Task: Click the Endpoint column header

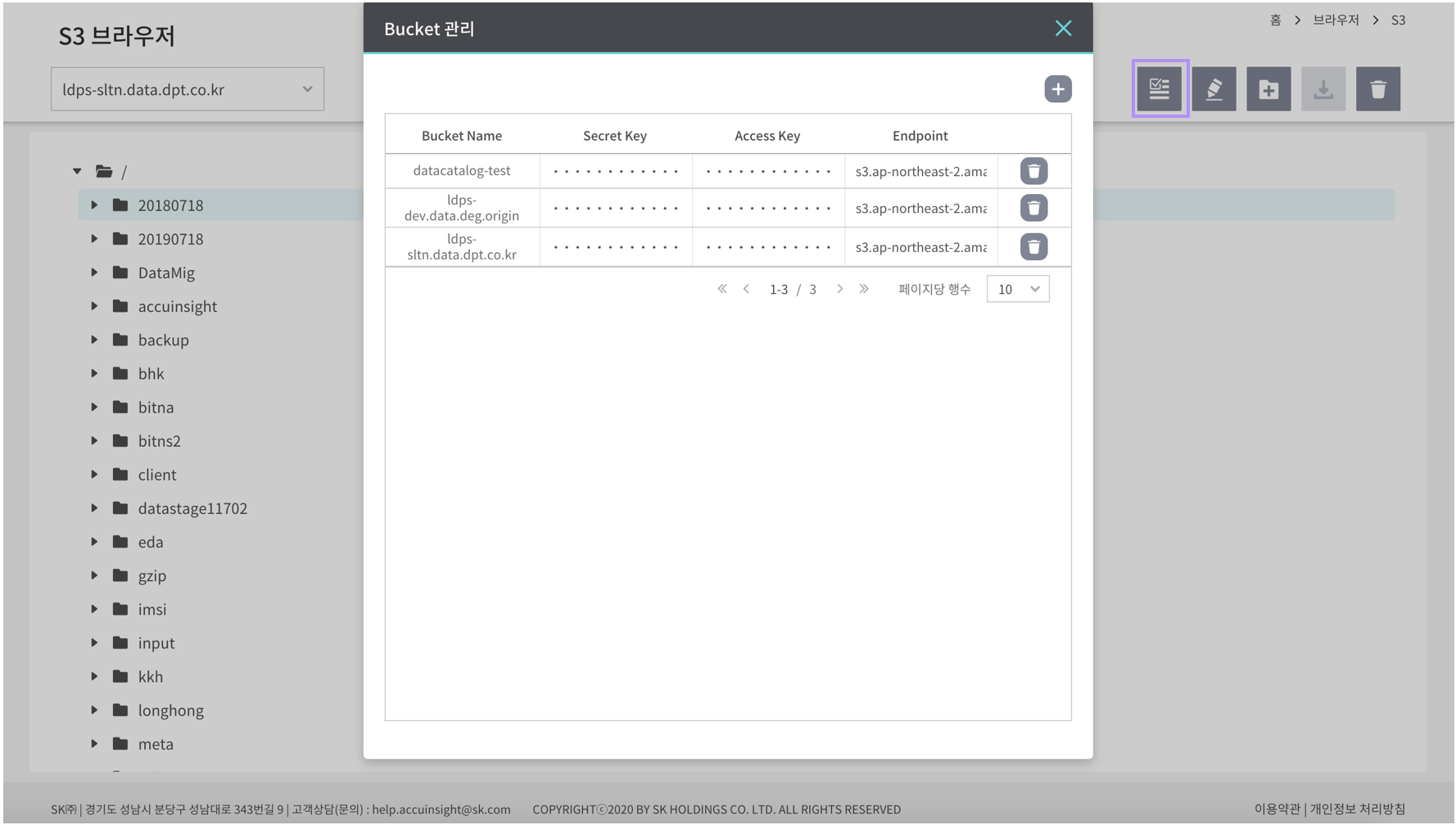Action: [x=920, y=135]
